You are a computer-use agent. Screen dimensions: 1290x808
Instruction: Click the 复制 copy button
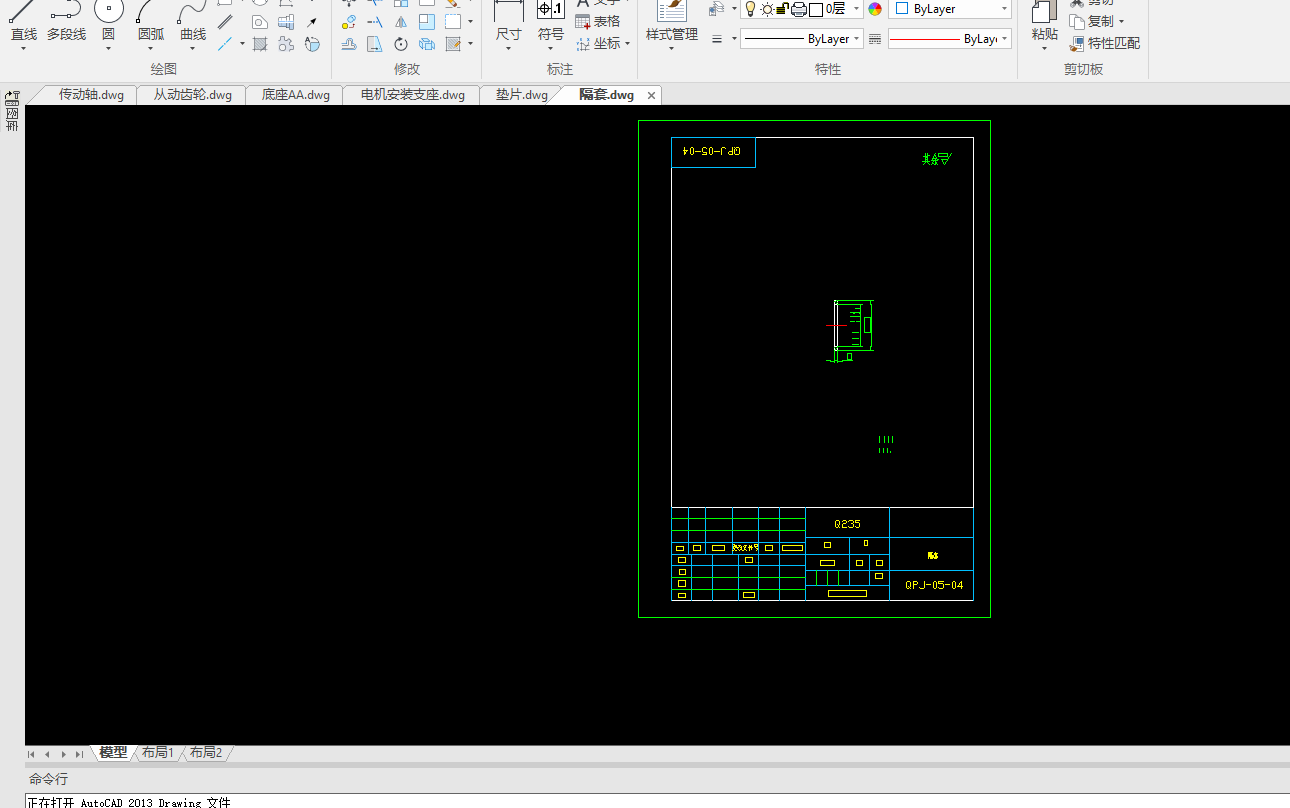coord(1091,21)
